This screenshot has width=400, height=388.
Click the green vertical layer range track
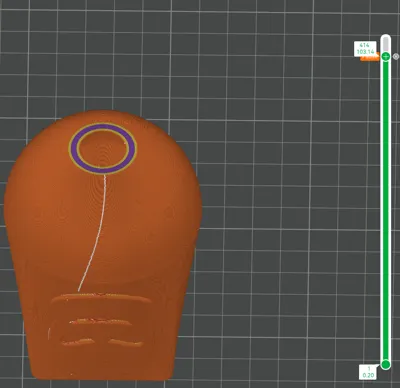(x=386, y=210)
